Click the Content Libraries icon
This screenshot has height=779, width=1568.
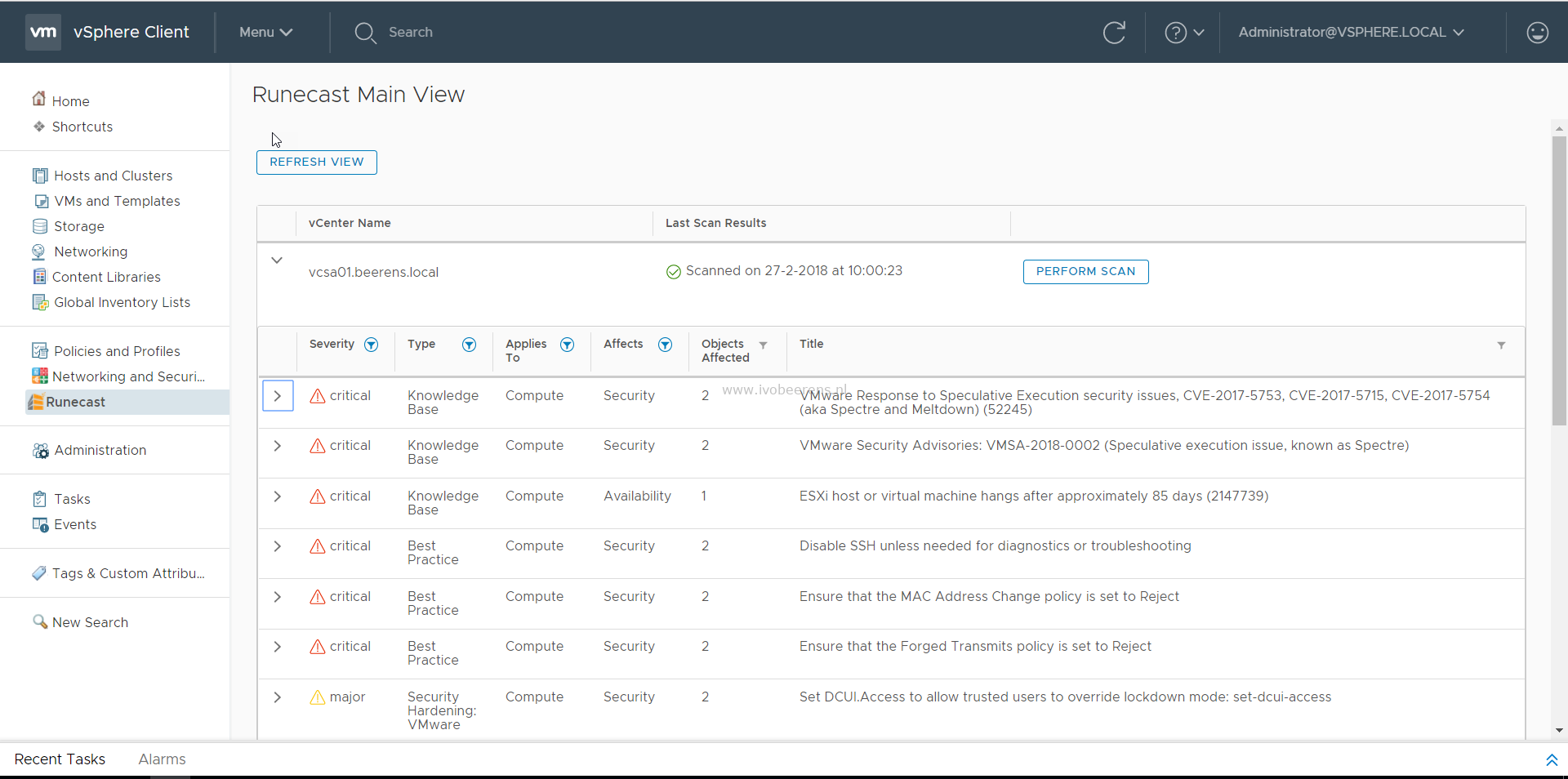[x=39, y=277]
